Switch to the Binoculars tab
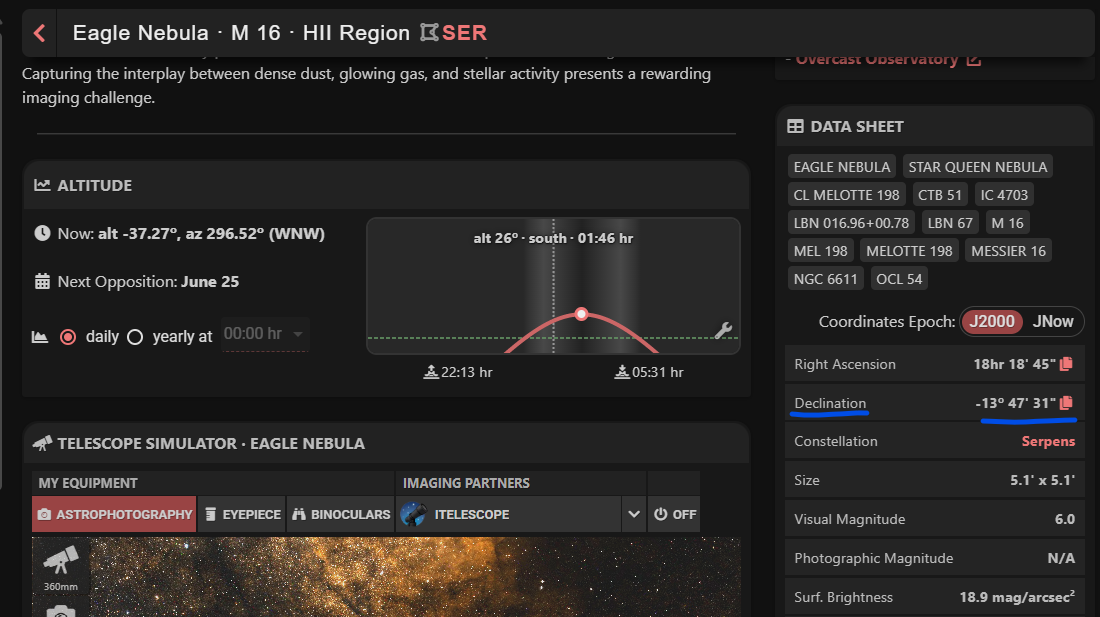Screen dimensions: 1100x617 tap(341, 514)
